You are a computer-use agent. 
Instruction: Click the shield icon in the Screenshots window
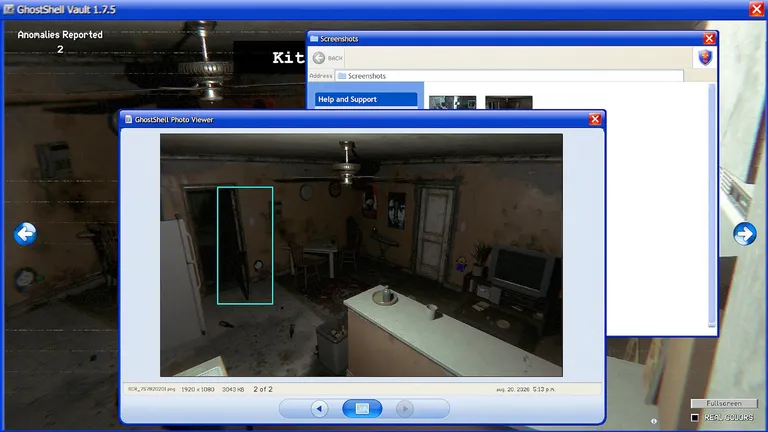point(705,57)
